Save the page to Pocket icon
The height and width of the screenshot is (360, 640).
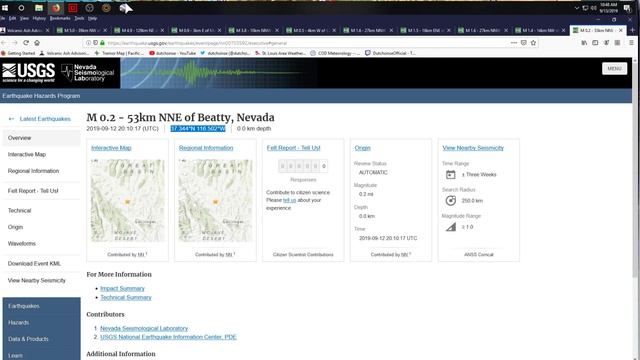tap(524, 42)
